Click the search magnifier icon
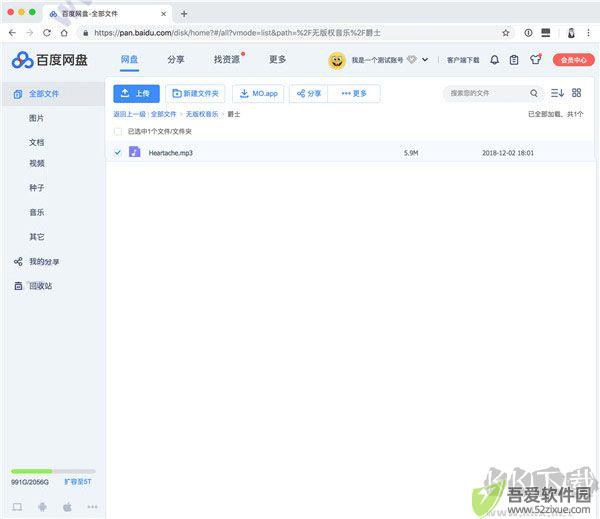 534,93
